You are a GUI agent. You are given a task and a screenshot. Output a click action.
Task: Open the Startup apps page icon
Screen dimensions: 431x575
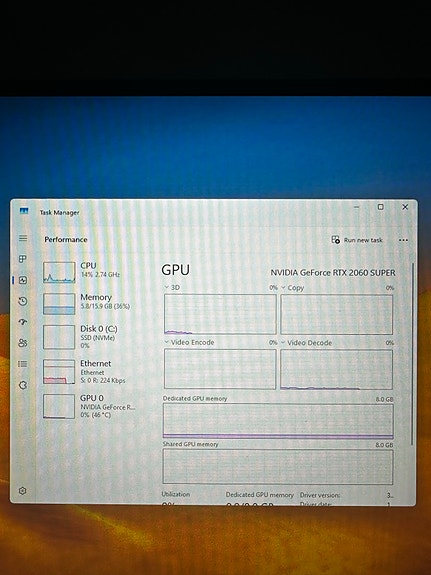coord(23,322)
